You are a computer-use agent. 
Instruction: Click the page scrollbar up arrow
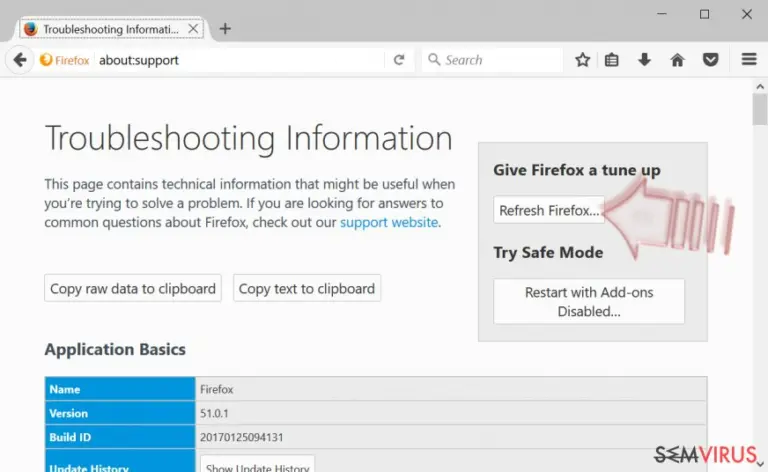pyautogui.click(x=760, y=86)
